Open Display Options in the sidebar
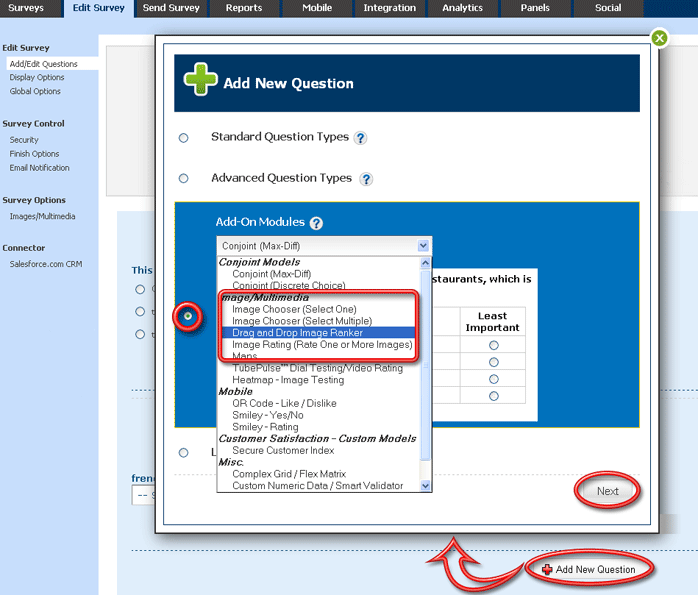The image size is (698, 595). (37, 78)
